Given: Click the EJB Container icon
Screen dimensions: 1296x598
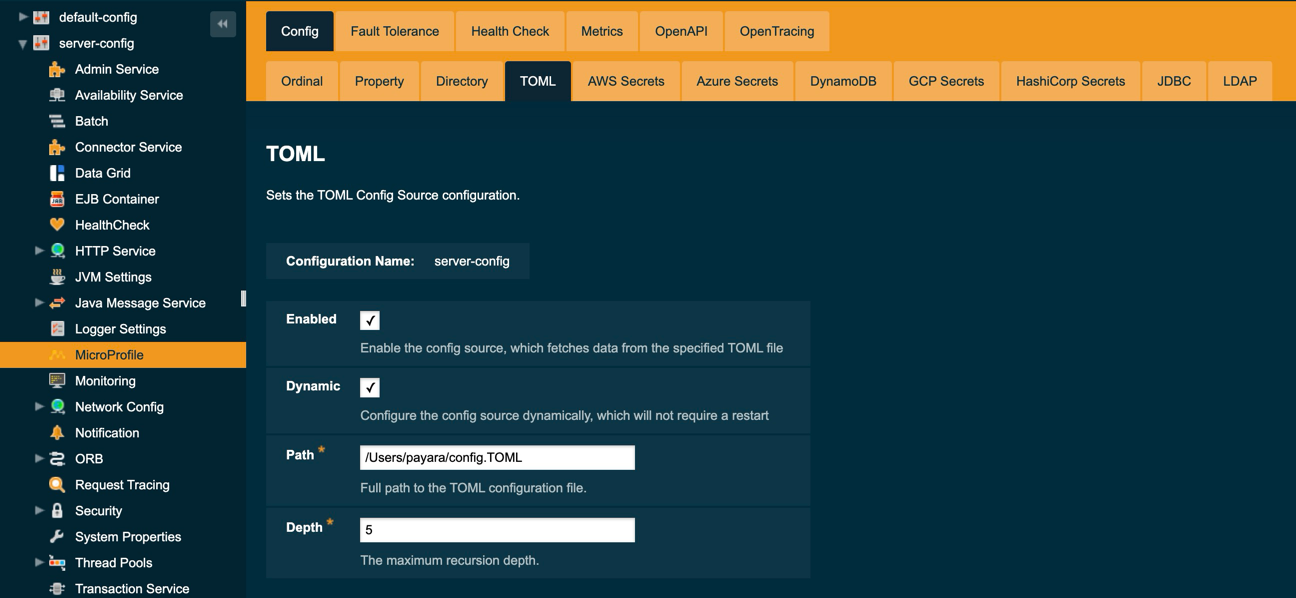Looking at the screenshot, I should (x=58, y=198).
